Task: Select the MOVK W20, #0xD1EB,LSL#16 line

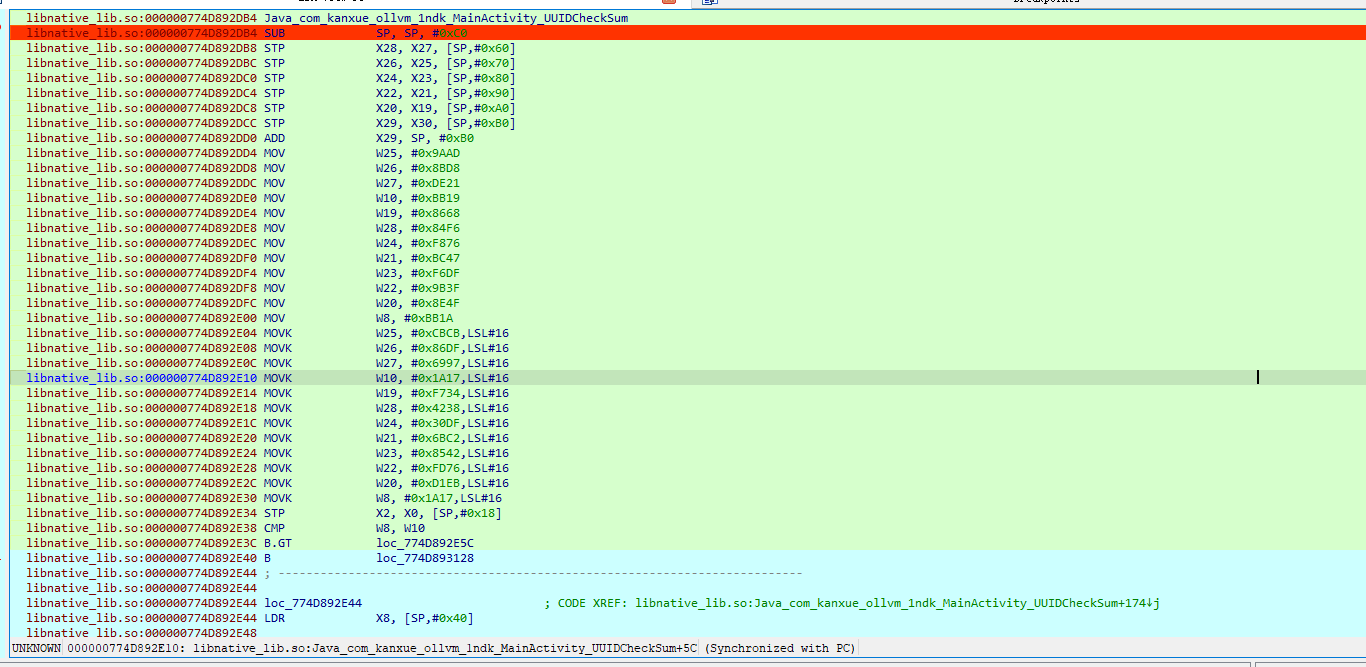Action: (x=268, y=483)
